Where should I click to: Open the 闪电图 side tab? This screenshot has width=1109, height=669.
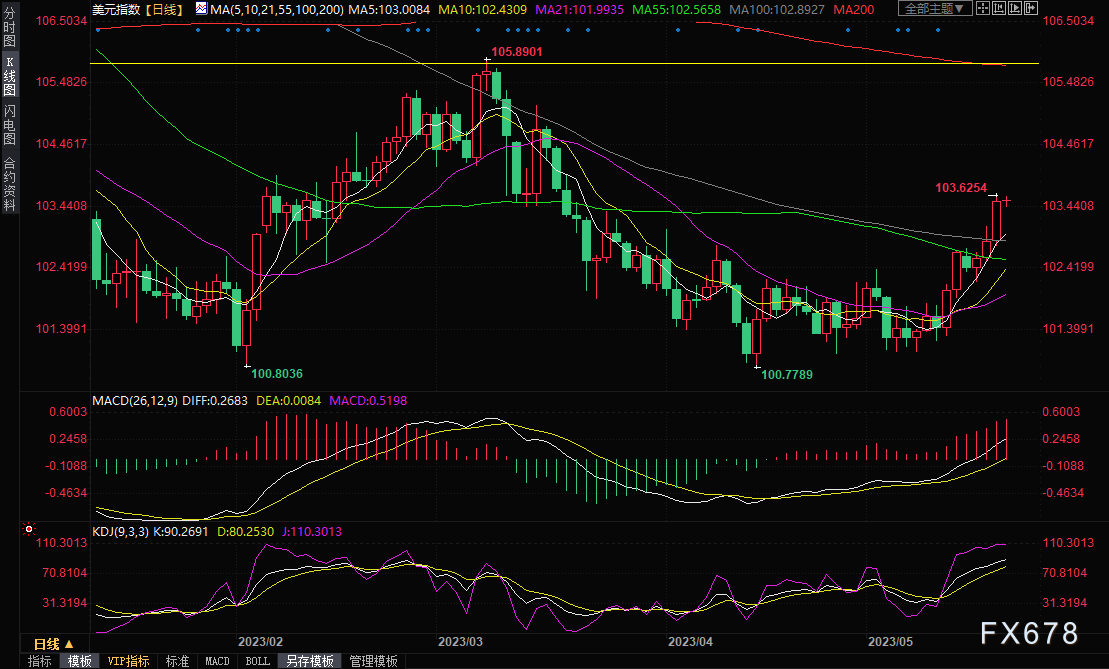coord(9,124)
